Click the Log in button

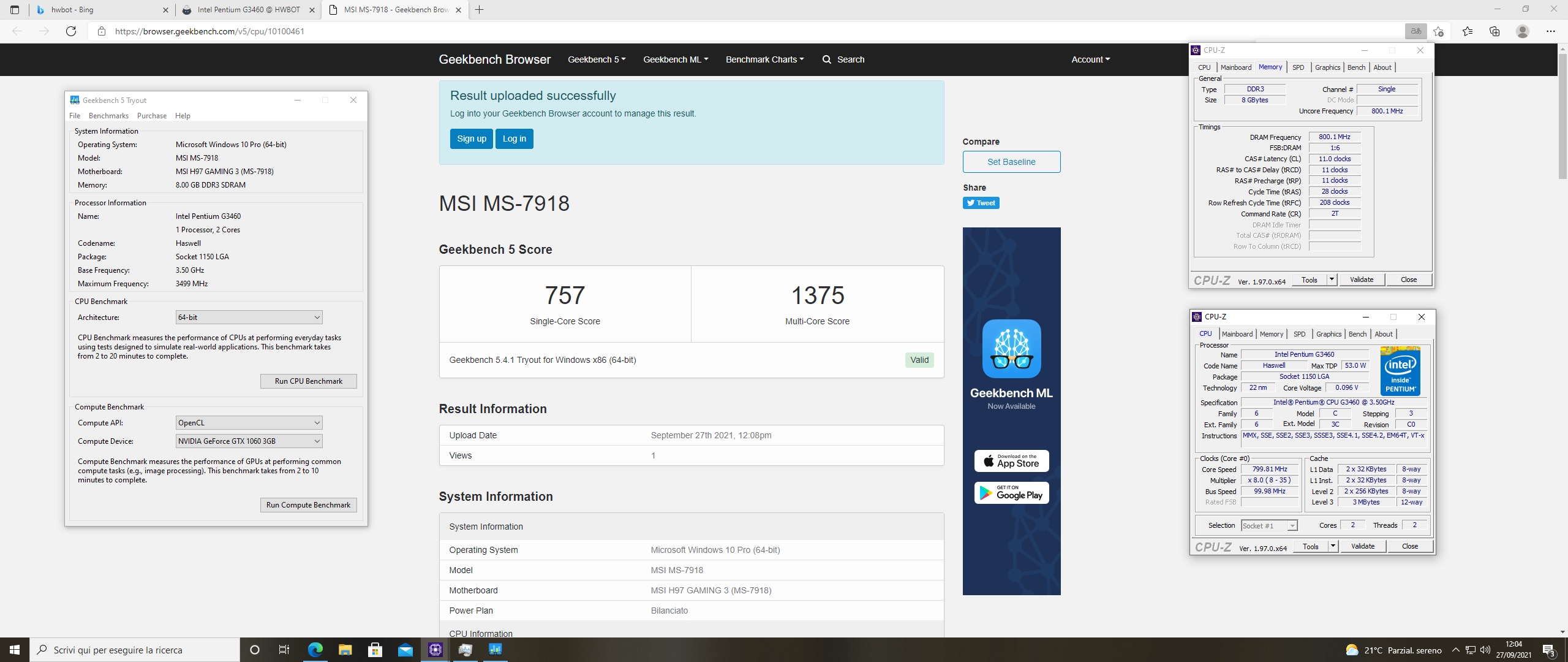click(x=514, y=139)
